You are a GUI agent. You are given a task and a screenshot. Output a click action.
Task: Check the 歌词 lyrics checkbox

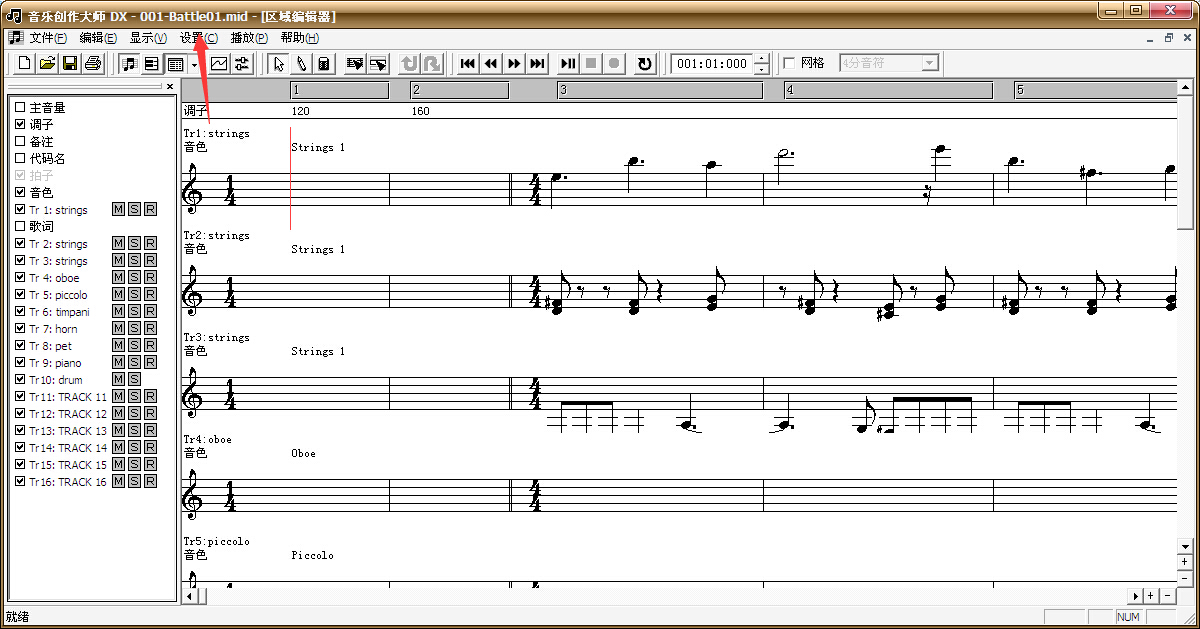coord(20,227)
